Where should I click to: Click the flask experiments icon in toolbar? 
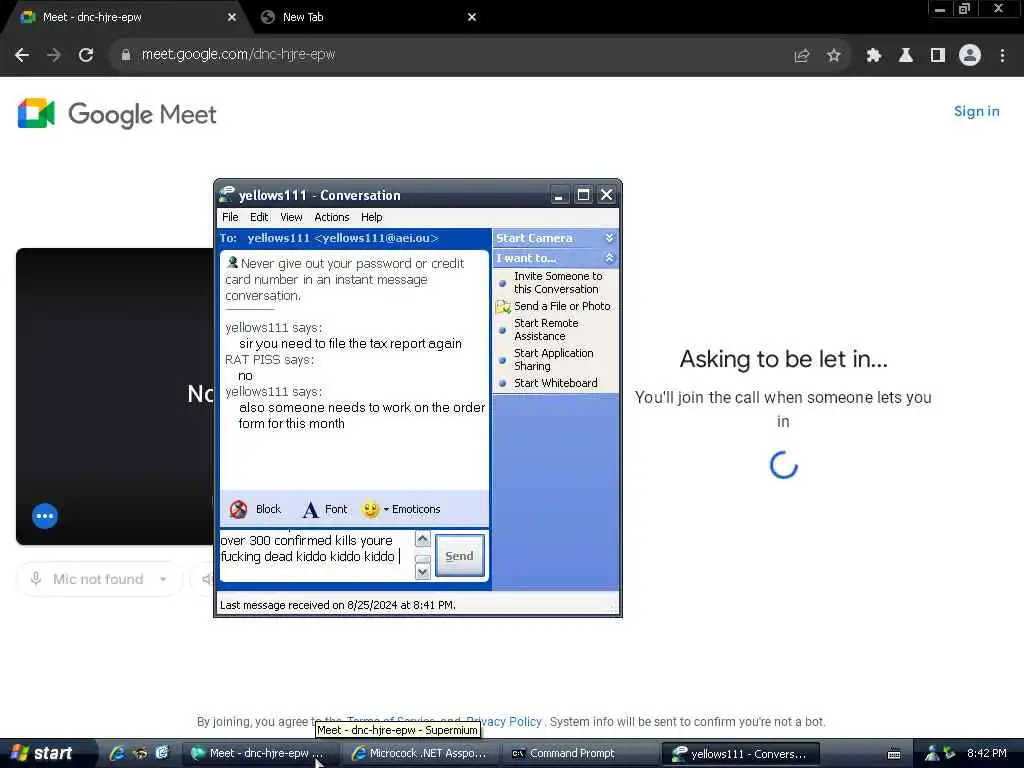point(906,56)
